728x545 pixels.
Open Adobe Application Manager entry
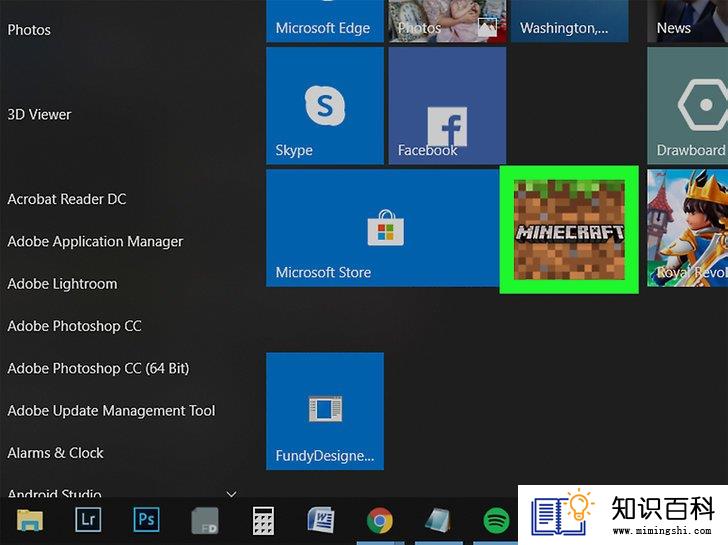click(95, 241)
